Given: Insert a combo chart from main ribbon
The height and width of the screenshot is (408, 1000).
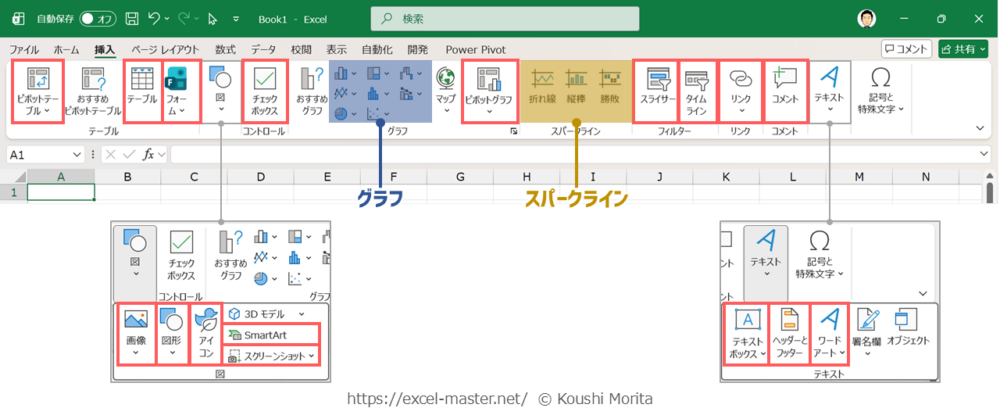Looking at the screenshot, I should click(x=406, y=94).
